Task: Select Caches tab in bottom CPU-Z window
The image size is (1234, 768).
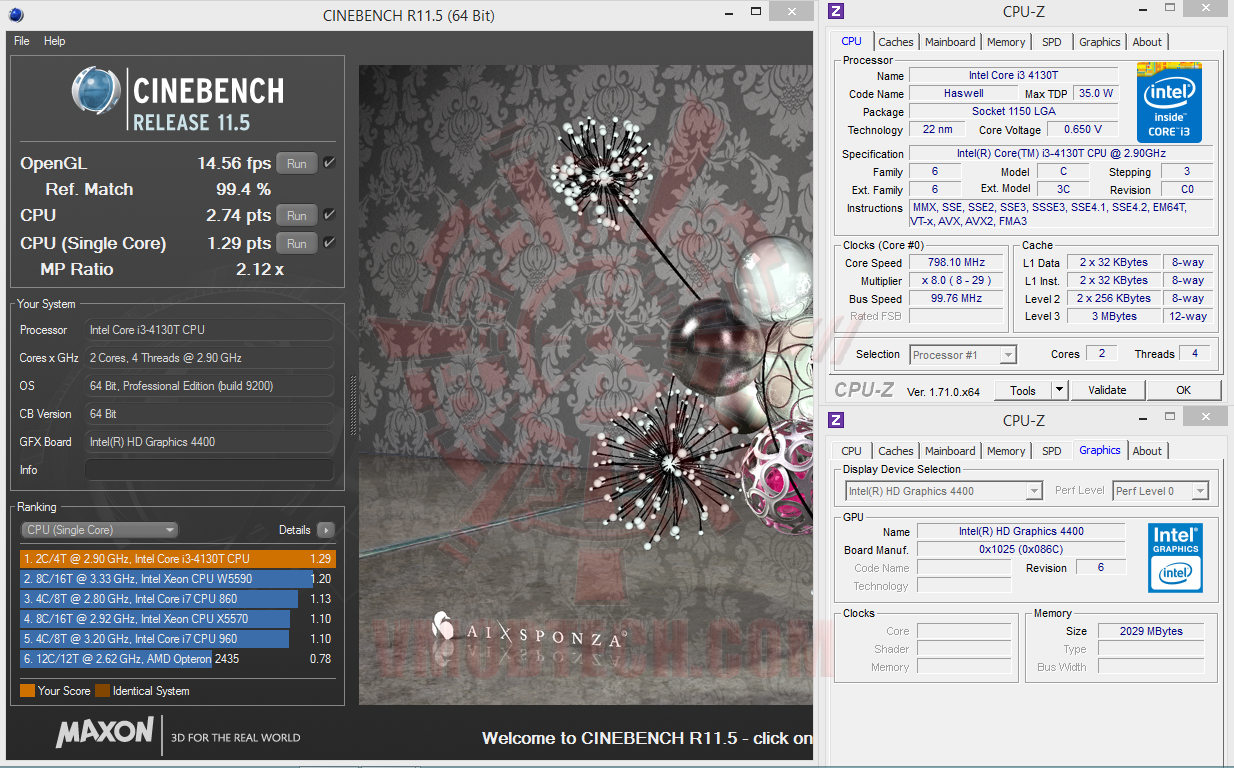Action: [896, 451]
